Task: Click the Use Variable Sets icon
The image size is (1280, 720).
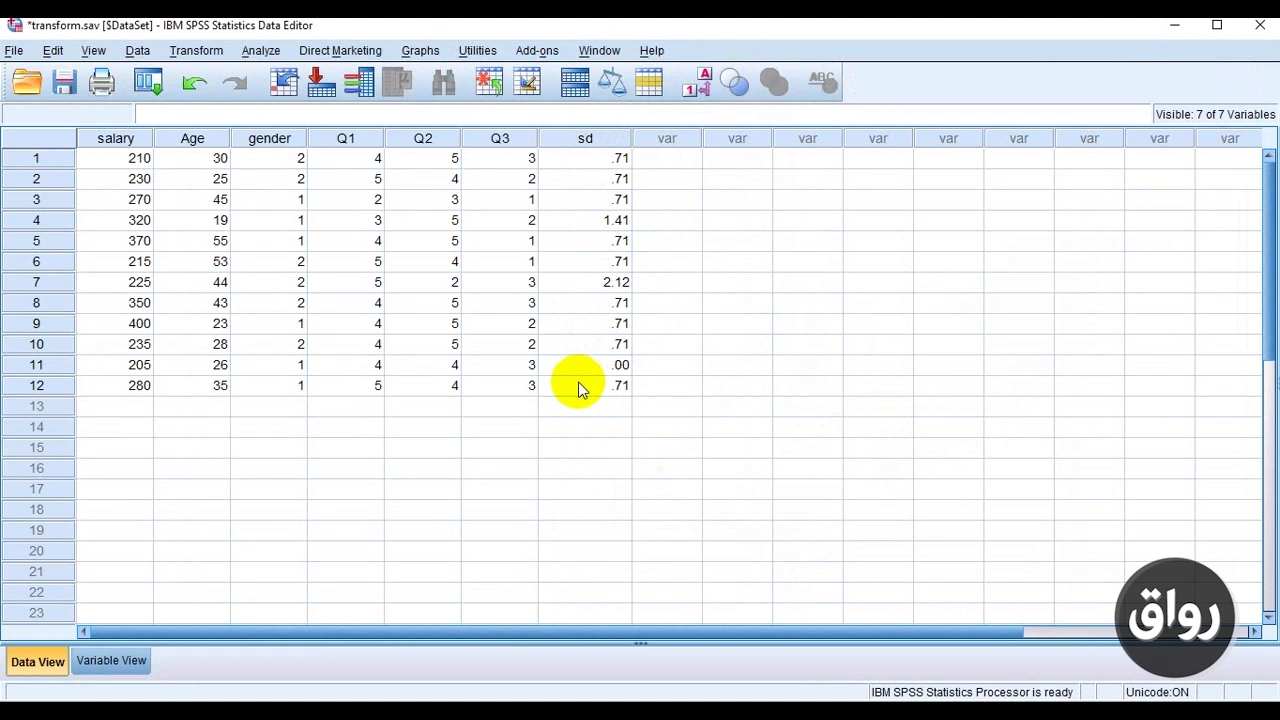Action: click(735, 82)
